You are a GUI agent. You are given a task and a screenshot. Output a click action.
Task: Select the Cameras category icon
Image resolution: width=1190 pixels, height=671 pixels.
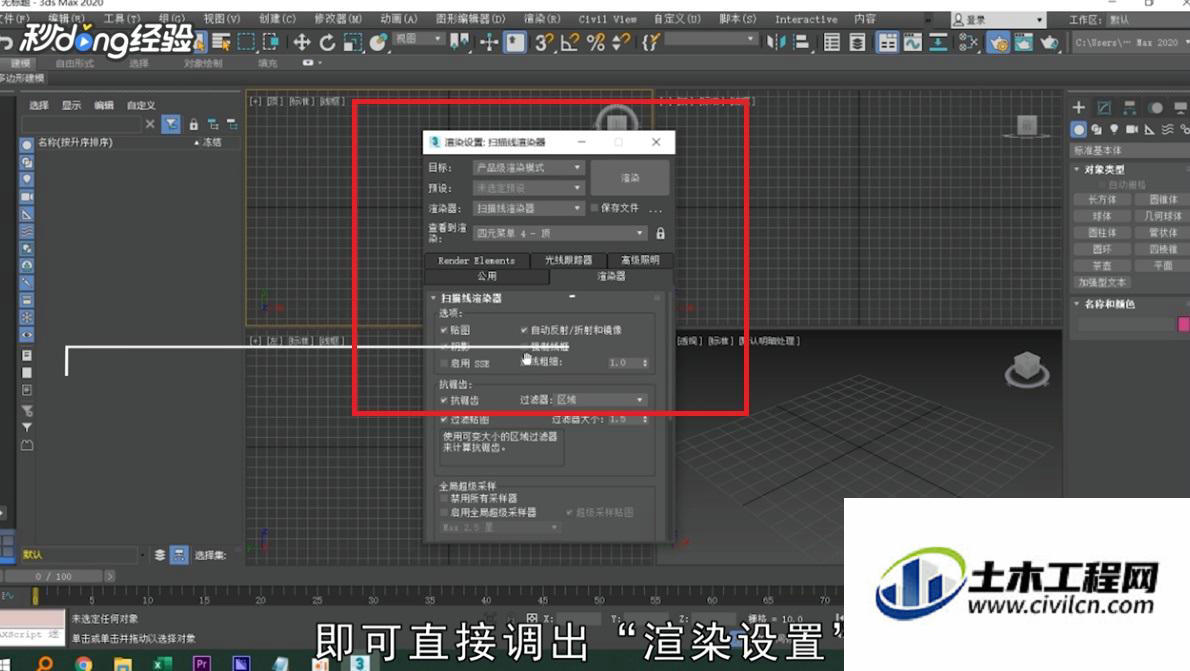point(1132,130)
